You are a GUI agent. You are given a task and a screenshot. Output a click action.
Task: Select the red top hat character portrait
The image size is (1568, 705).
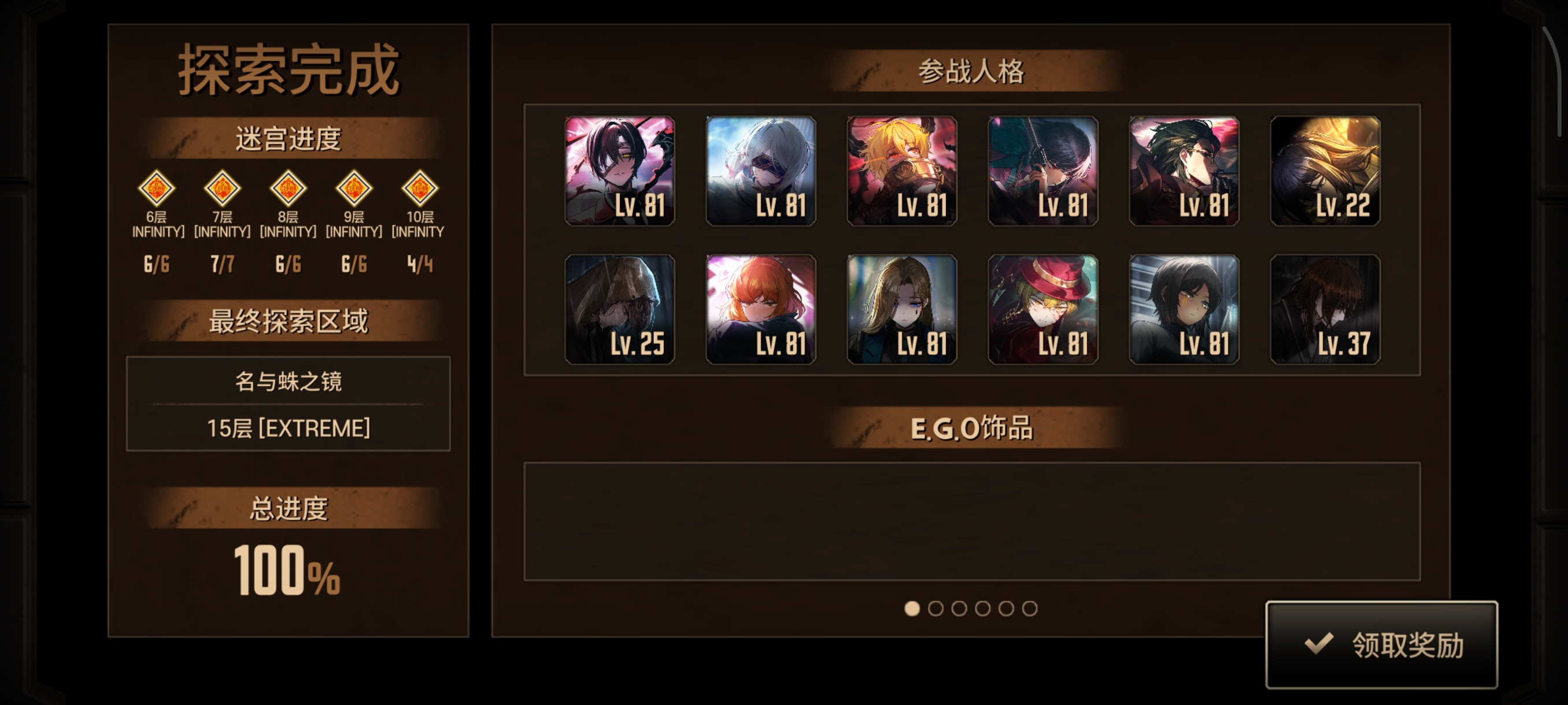1042,310
